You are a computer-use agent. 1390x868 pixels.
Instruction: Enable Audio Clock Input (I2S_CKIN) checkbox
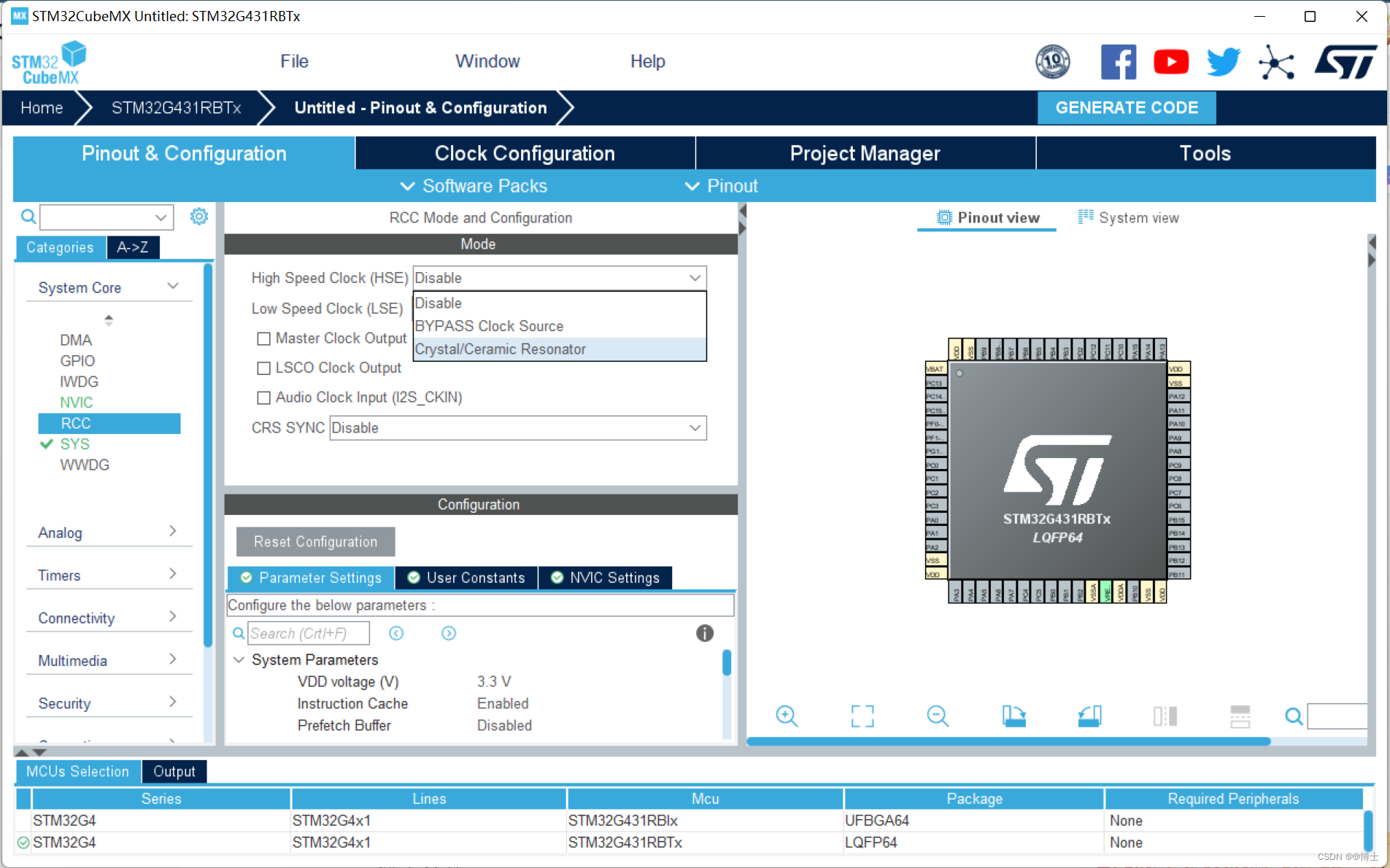pyautogui.click(x=263, y=398)
